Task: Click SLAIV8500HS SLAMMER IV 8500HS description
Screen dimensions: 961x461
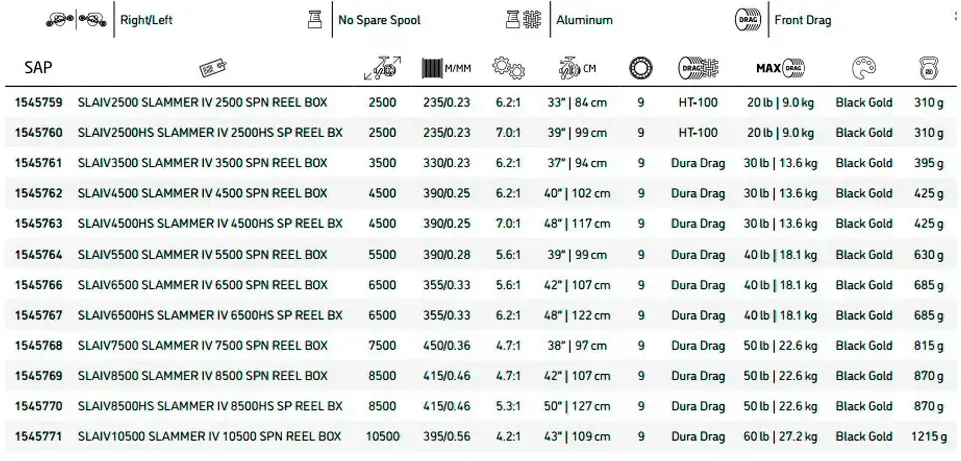Action: tap(210, 406)
